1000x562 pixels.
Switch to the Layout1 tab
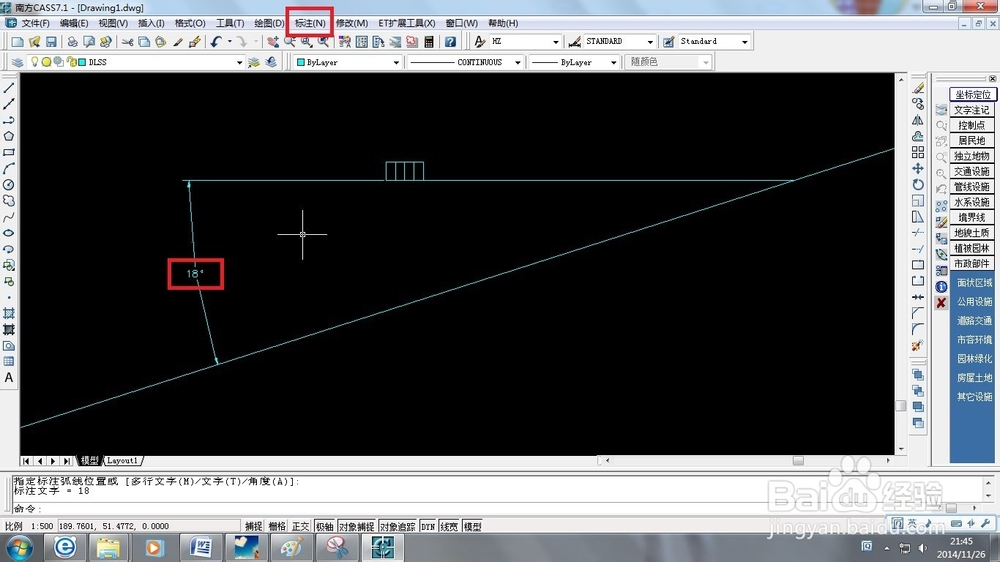(x=122, y=461)
